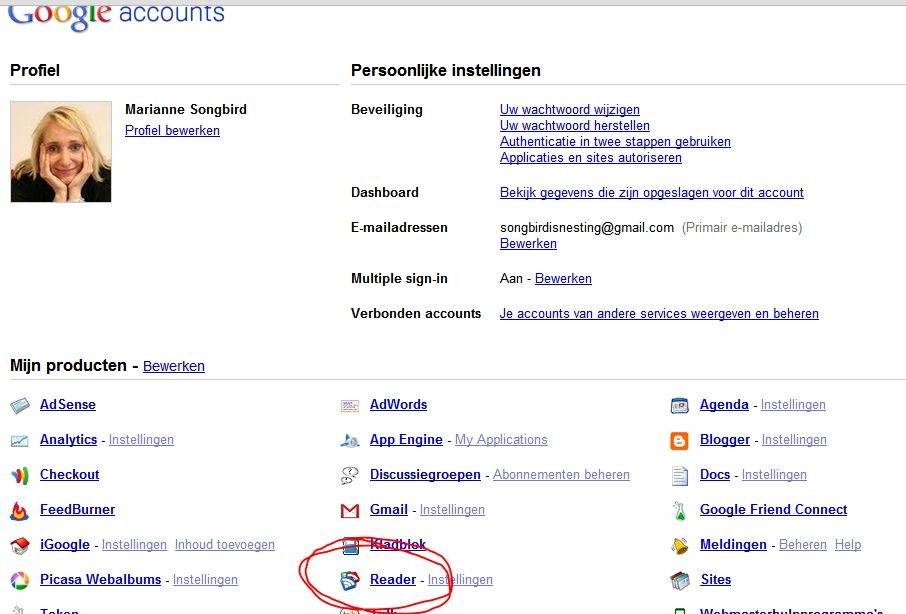Open the AdWords link

click(x=399, y=404)
